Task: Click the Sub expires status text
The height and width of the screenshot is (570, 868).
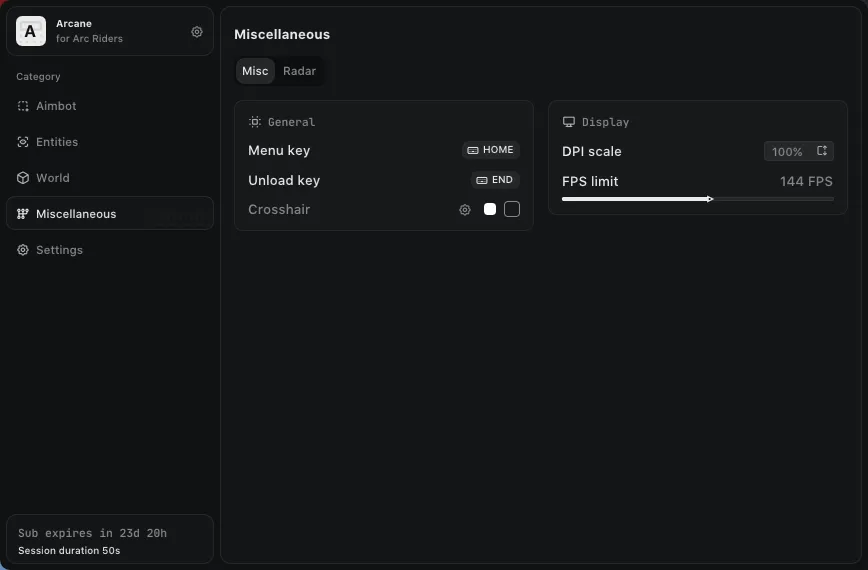Action: [x=92, y=533]
